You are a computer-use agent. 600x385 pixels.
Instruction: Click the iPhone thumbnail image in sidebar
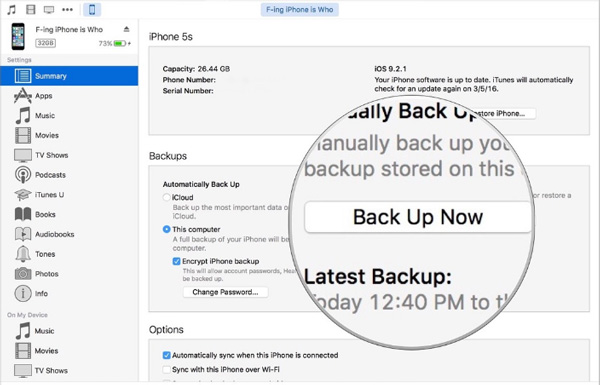18,36
